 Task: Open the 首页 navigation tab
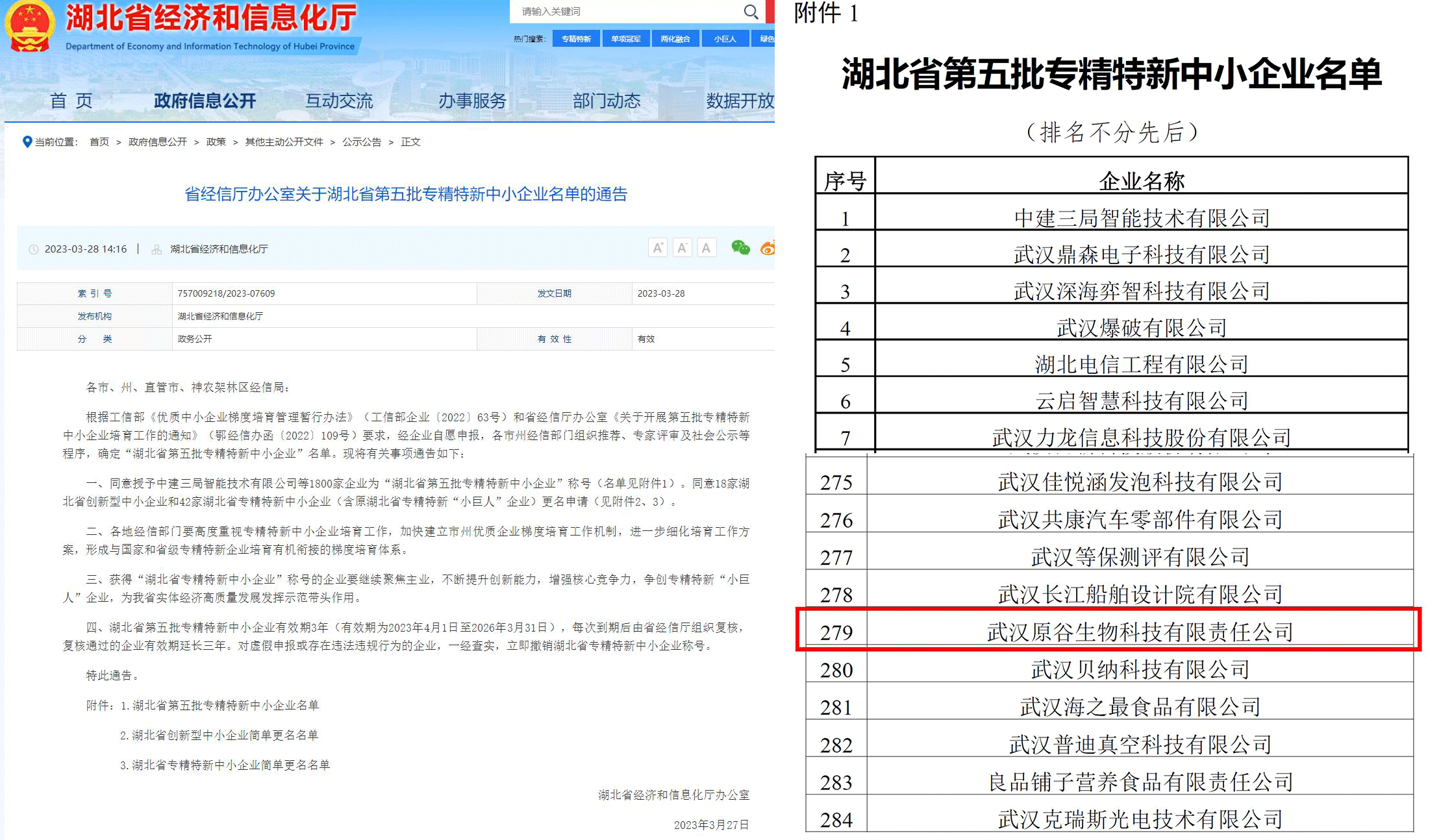(71, 101)
